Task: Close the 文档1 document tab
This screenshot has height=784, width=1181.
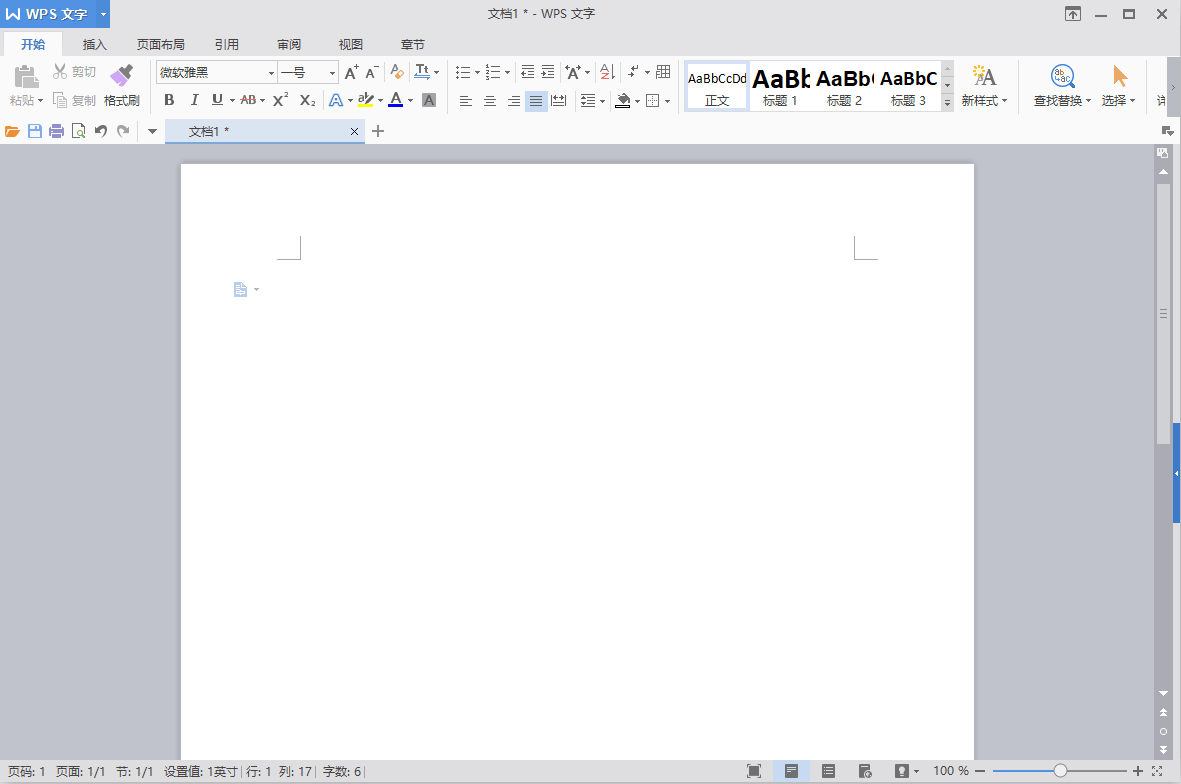Action: click(x=354, y=132)
